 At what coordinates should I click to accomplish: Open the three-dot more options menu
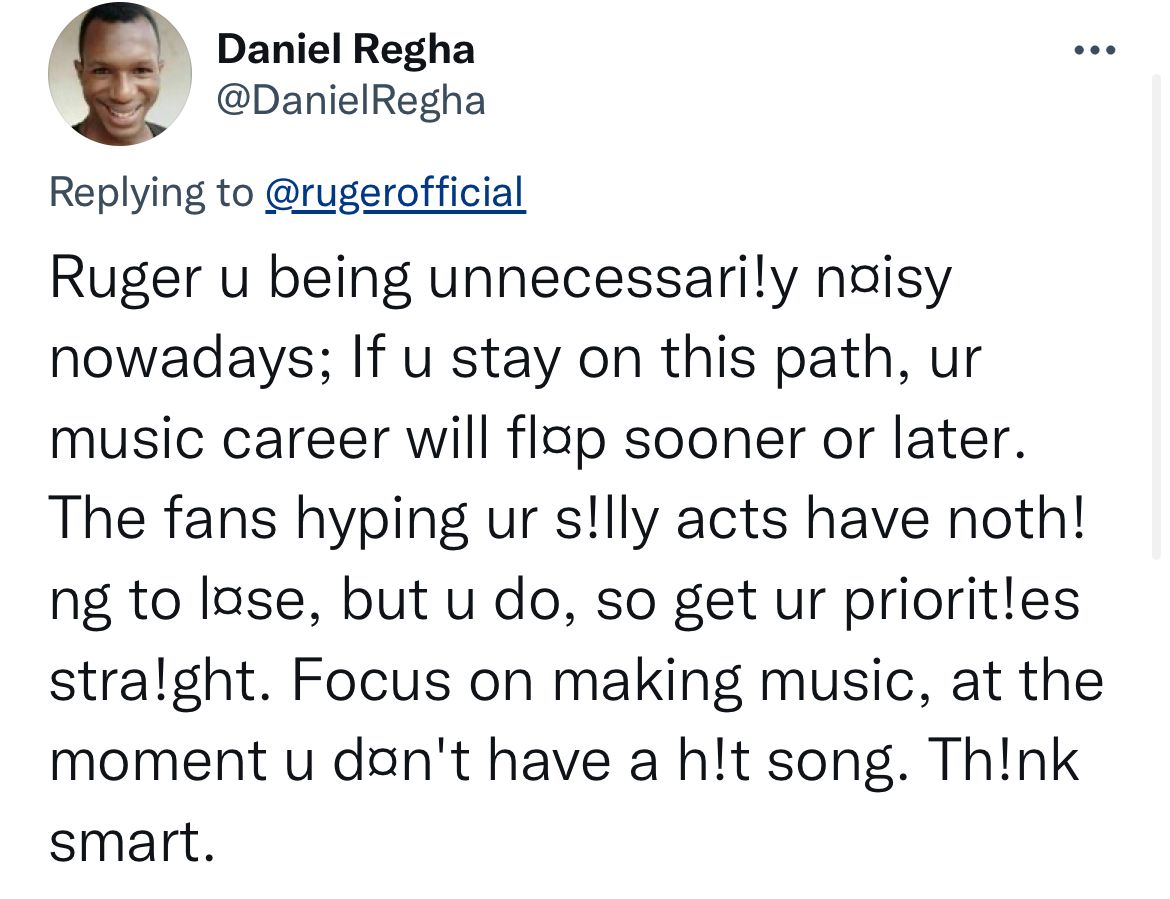click(x=1095, y=51)
